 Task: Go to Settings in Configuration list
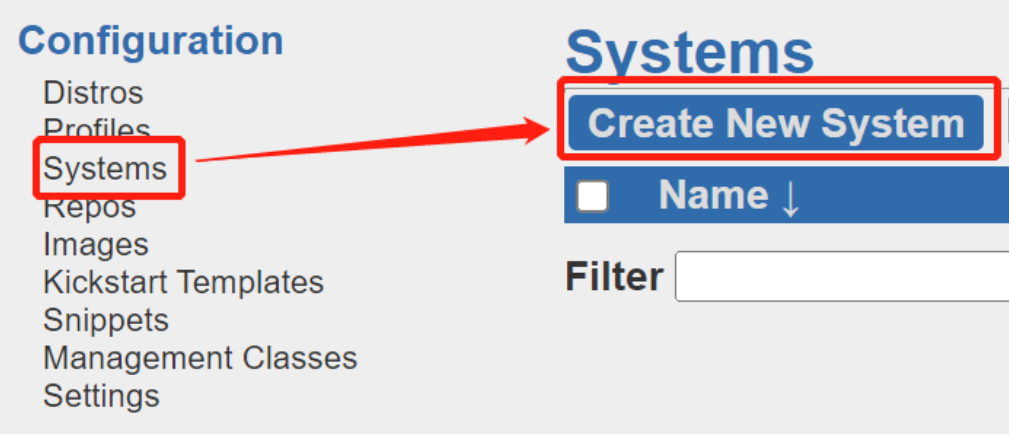pos(101,395)
